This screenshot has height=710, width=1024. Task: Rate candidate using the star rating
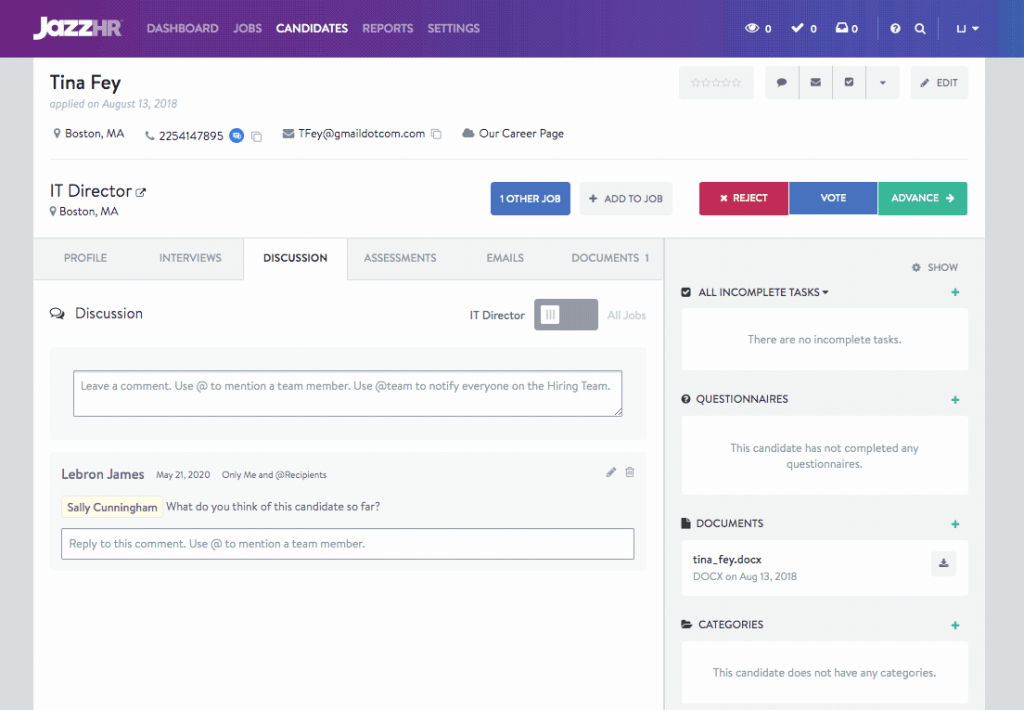click(x=716, y=83)
